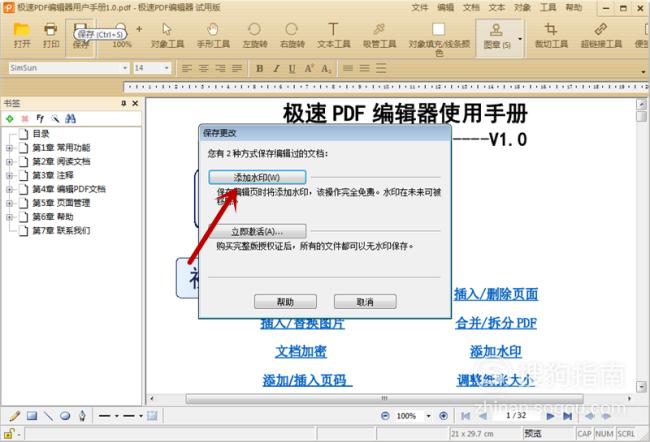Image resolution: width=650 pixels, height=442 pixels.
Task: Click the 添加水印(W) button in the dialog
Action: [257, 177]
